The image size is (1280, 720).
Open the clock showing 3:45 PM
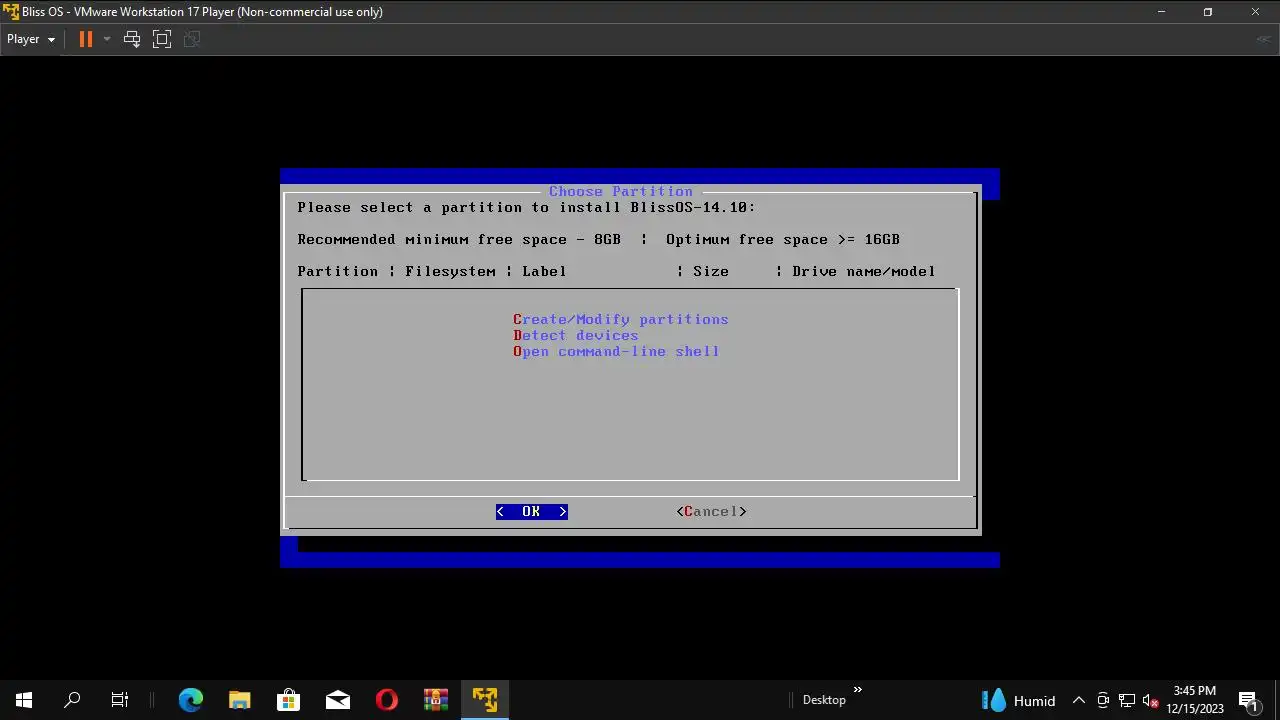click(x=1195, y=700)
